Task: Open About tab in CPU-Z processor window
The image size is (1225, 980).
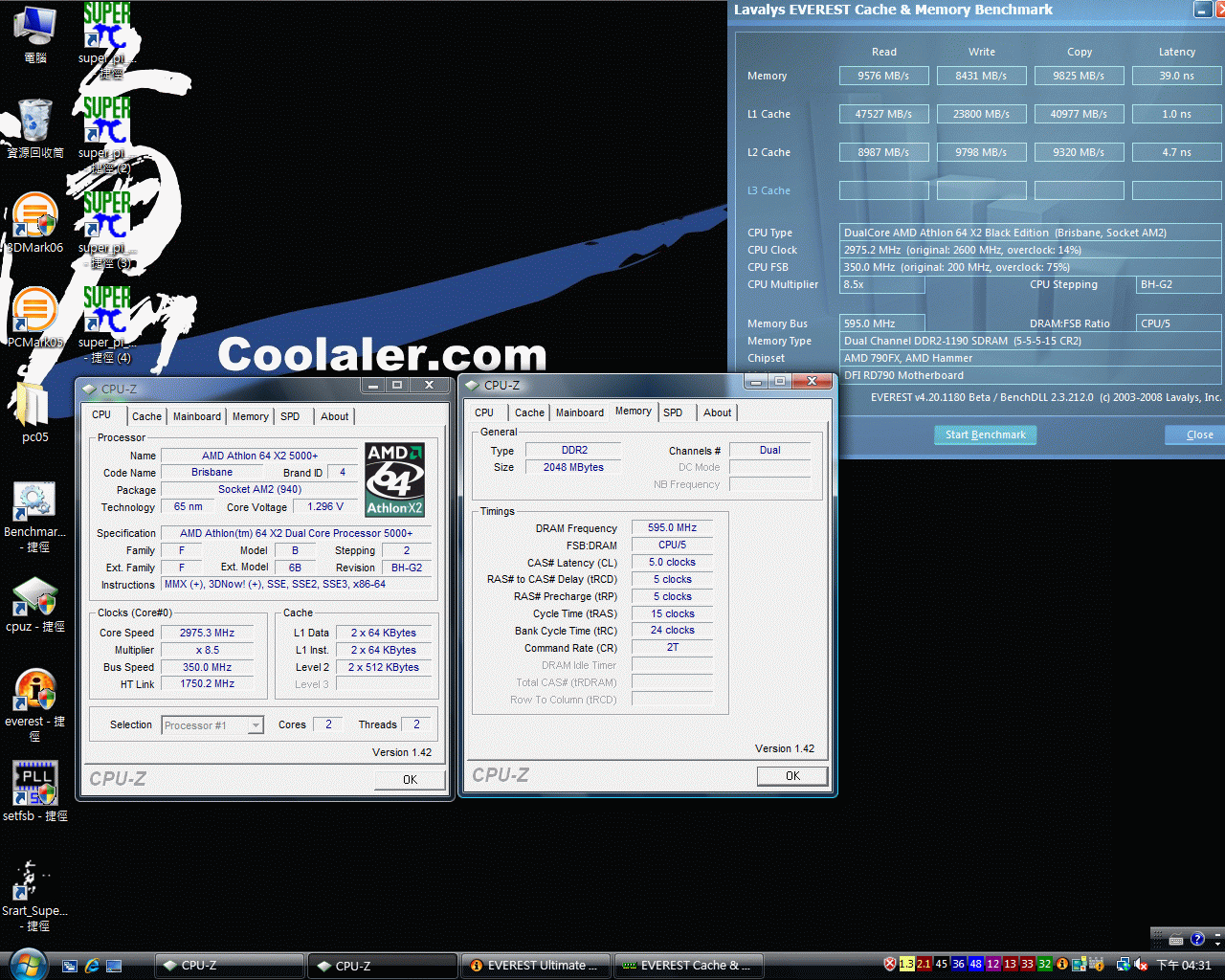Action: pos(335,416)
